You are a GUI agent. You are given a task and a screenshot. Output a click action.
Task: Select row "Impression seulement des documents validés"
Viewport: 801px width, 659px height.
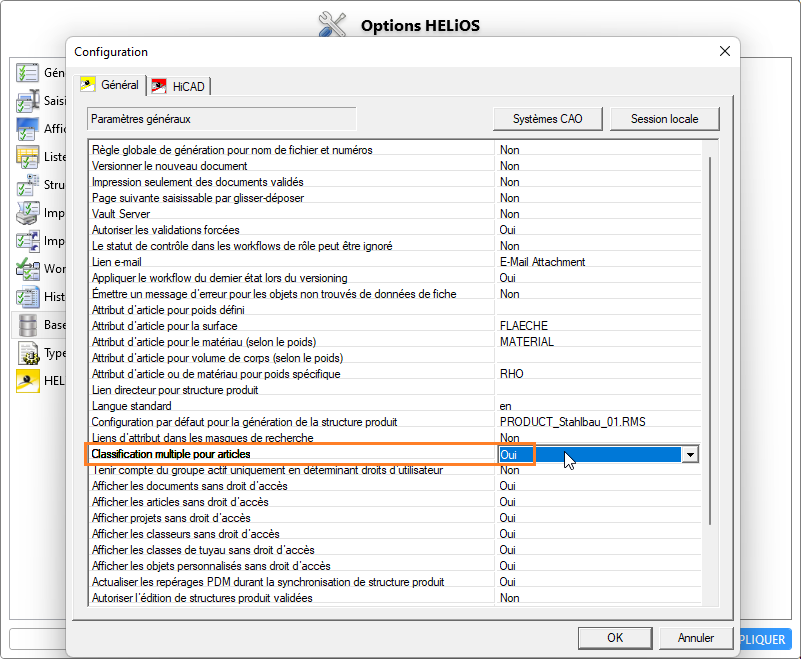coord(394,182)
